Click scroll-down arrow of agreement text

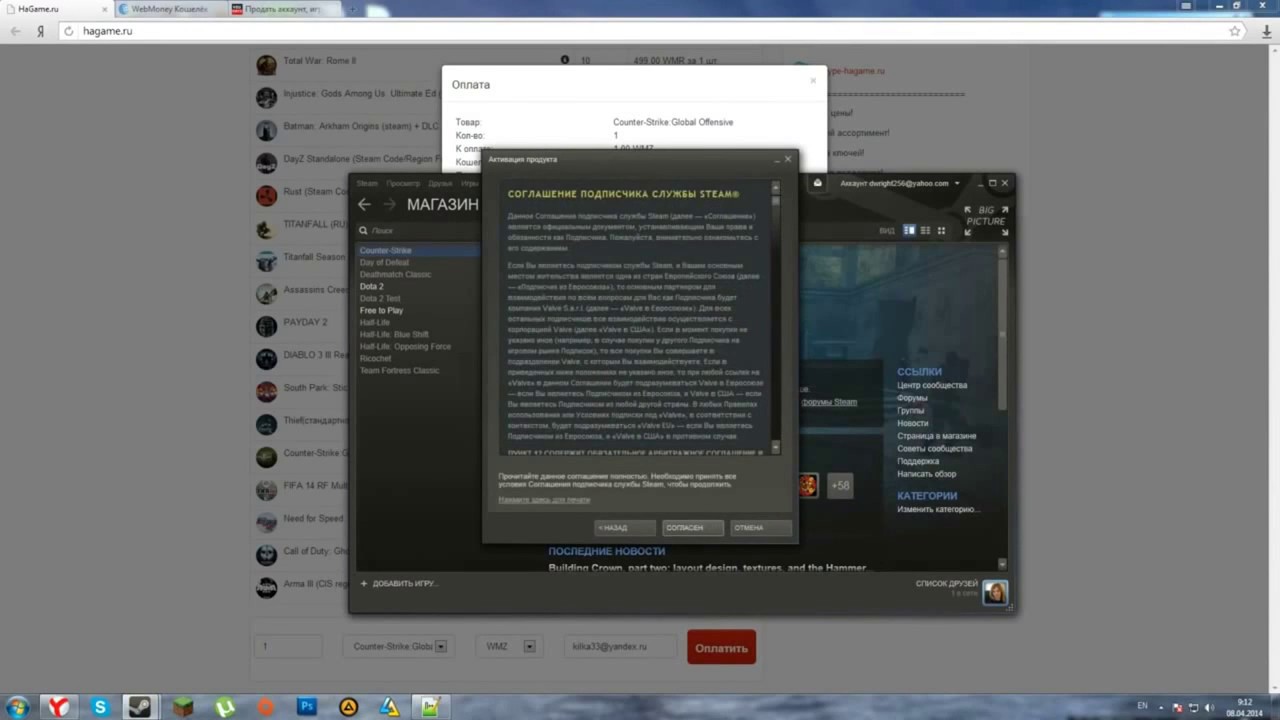pyautogui.click(x=775, y=449)
